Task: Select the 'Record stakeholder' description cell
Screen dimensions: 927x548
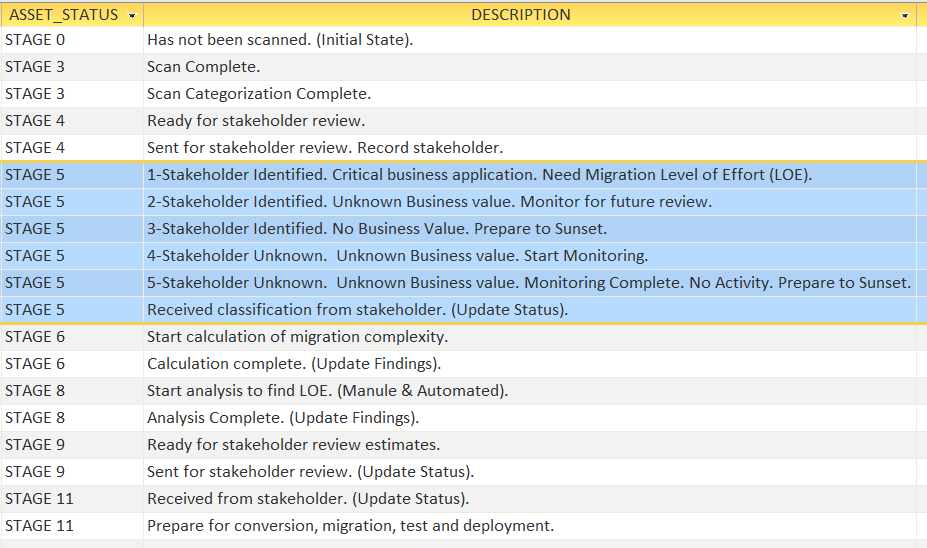Action: pos(325,148)
